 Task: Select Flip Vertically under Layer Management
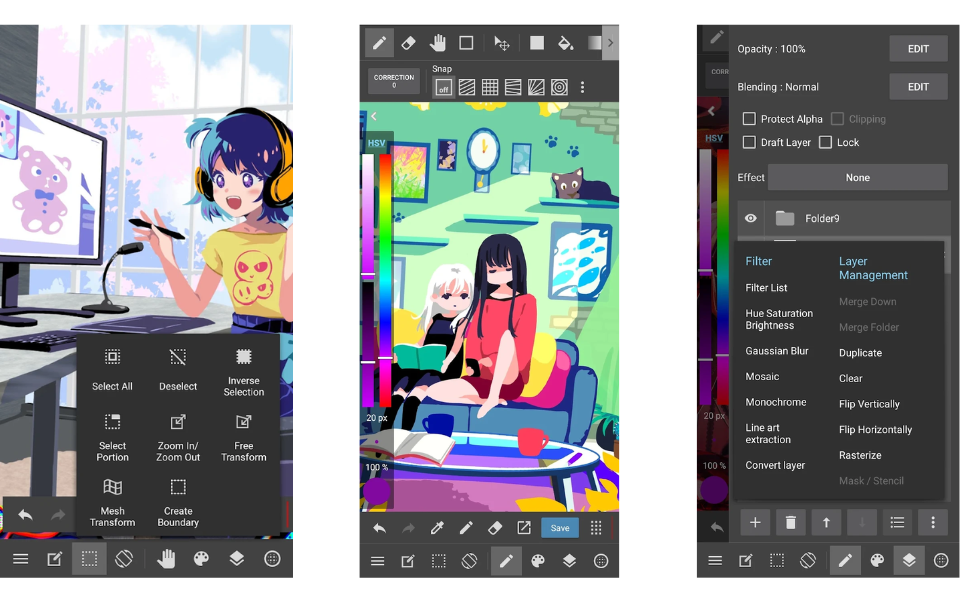tap(868, 404)
